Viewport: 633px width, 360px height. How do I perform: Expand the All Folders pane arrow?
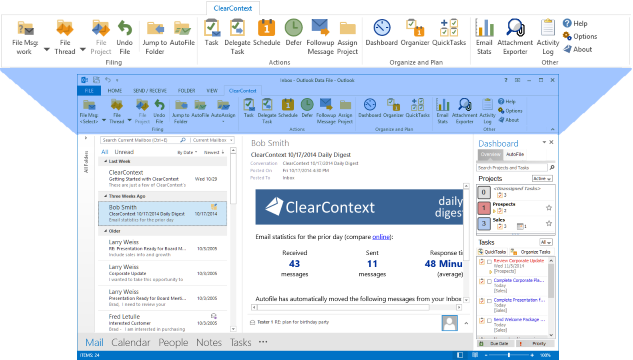[86, 138]
